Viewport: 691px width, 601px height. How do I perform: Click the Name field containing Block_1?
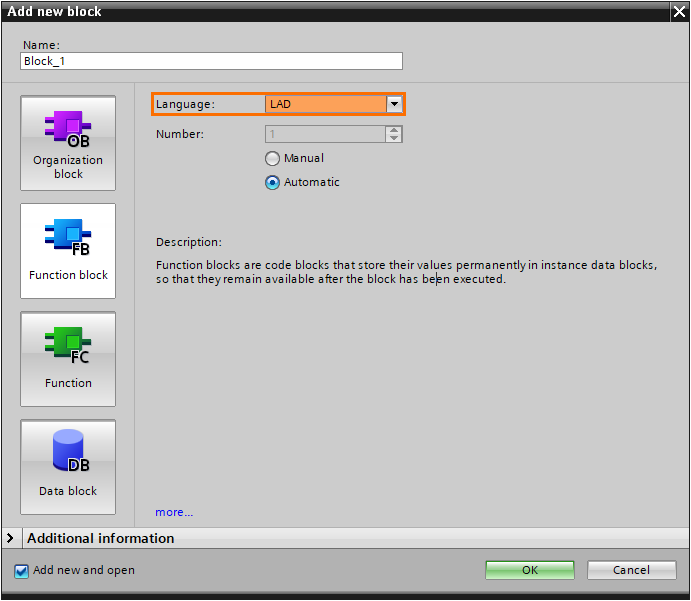pyautogui.click(x=211, y=61)
